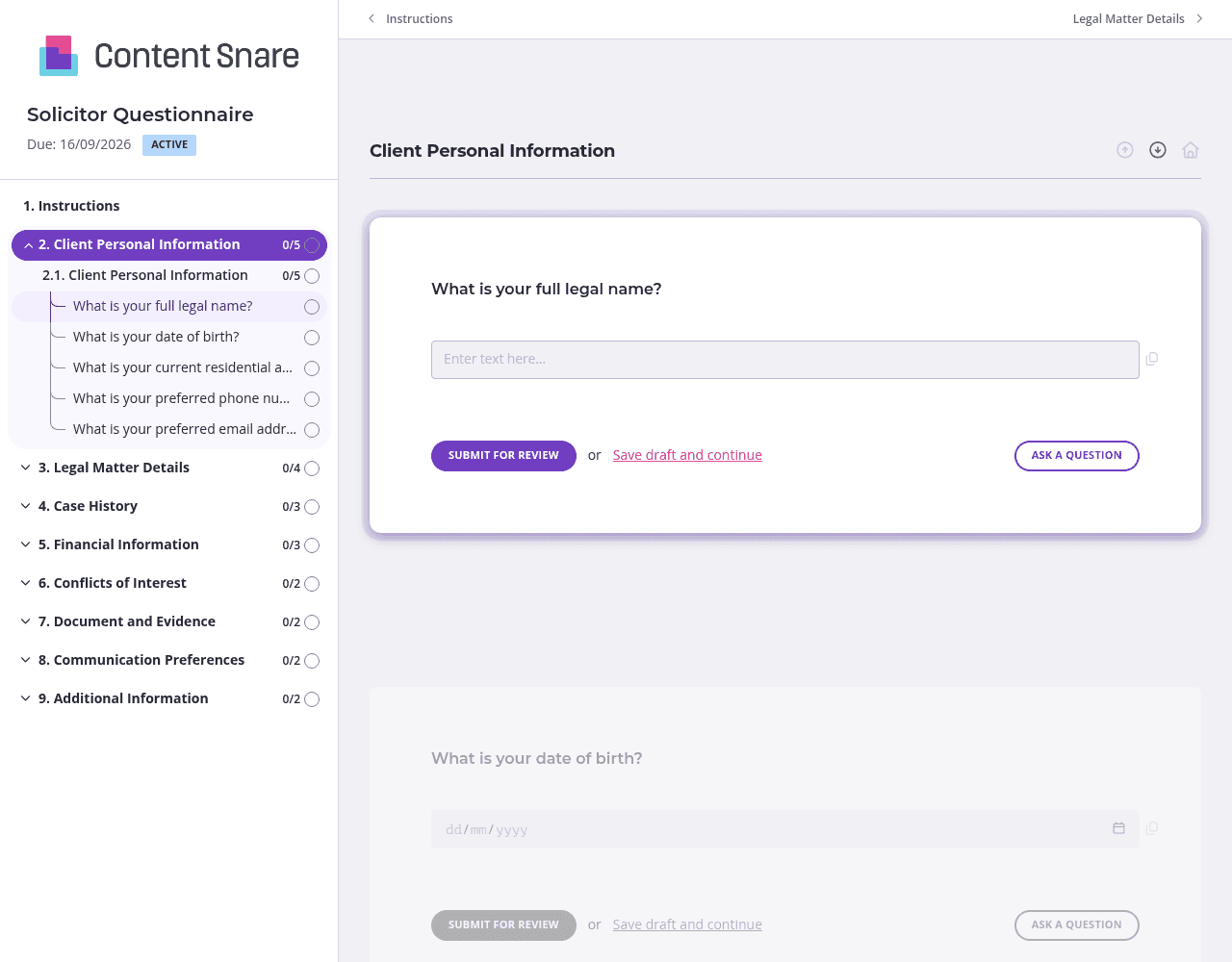Expand the Conflicts of Interest section chevron
Image resolution: width=1232 pixels, height=962 pixels.
click(x=25, y=583)
